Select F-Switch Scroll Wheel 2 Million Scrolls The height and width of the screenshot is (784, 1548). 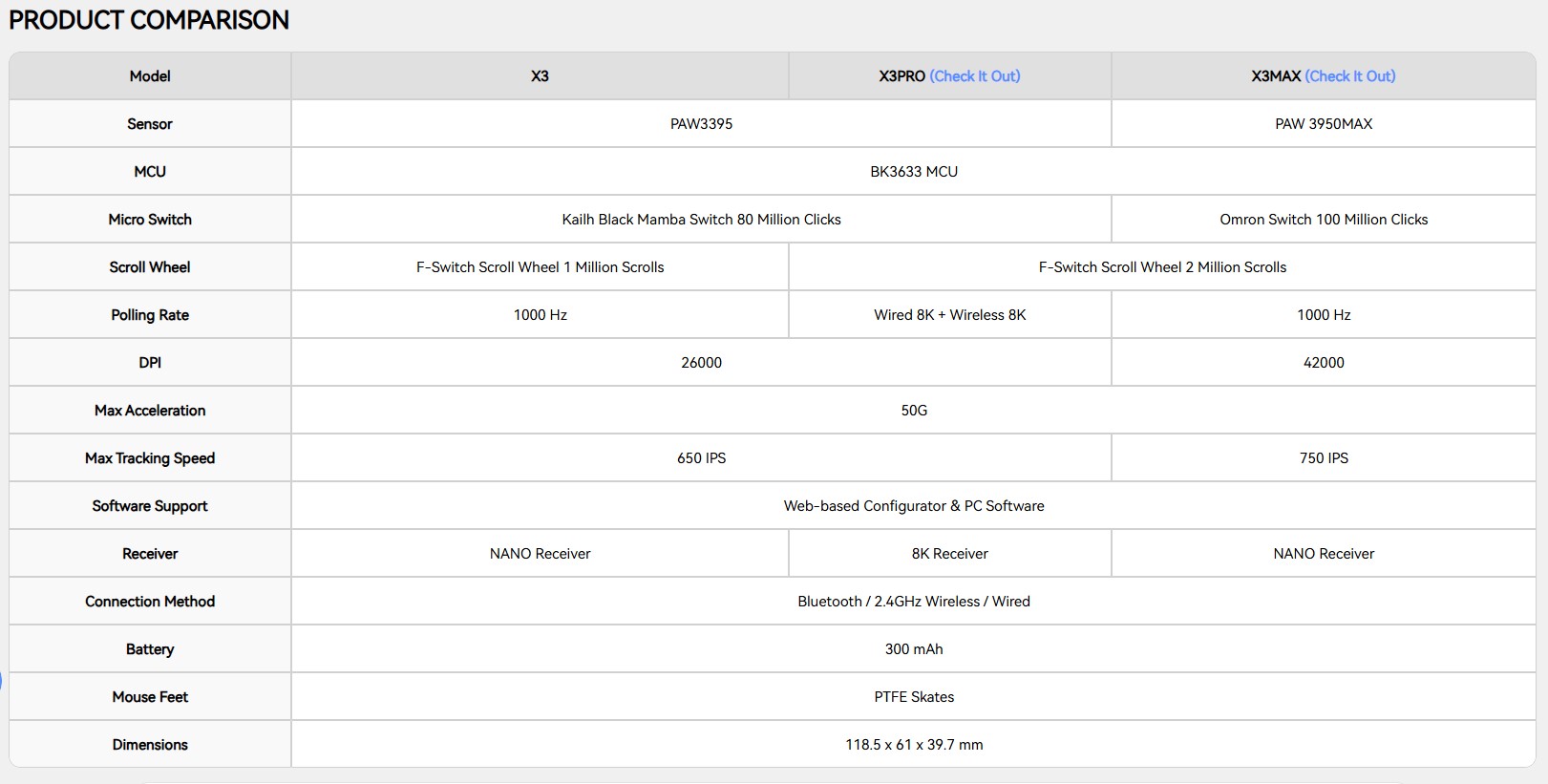[x=1162, y=267]
